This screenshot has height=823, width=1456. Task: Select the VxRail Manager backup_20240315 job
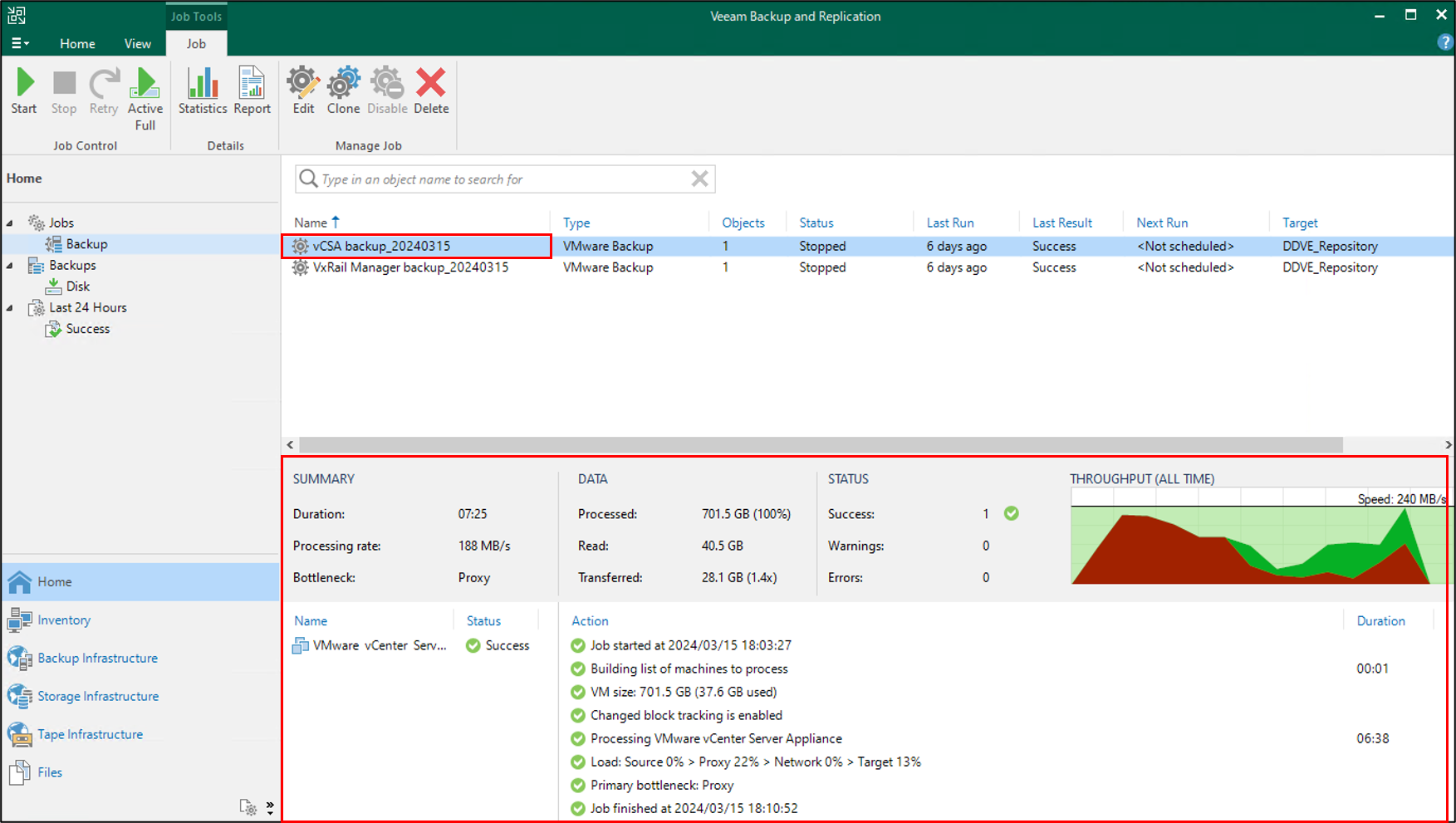pyautogui.click(x=410, y=267)
